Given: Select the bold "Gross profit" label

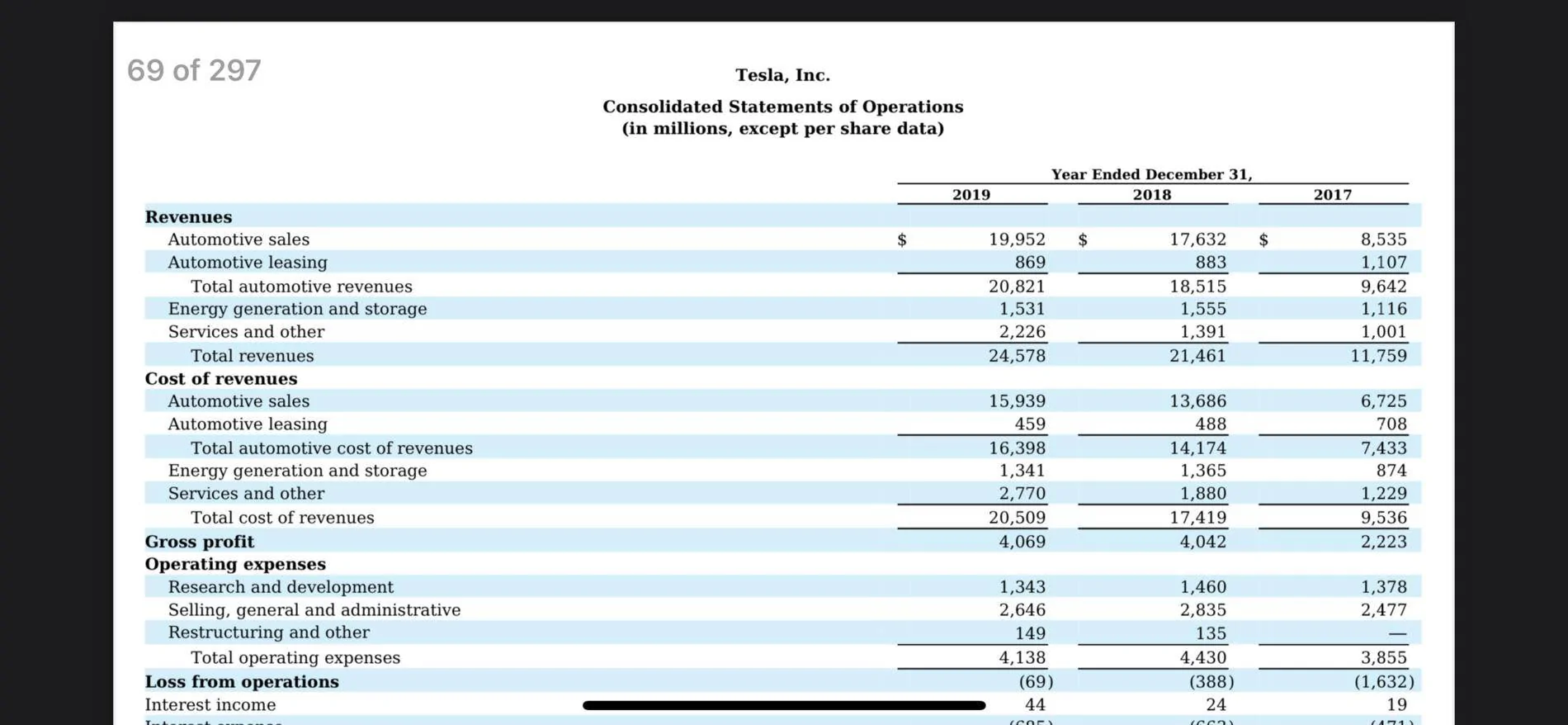Looking at the screenshot, I should 200,542.
